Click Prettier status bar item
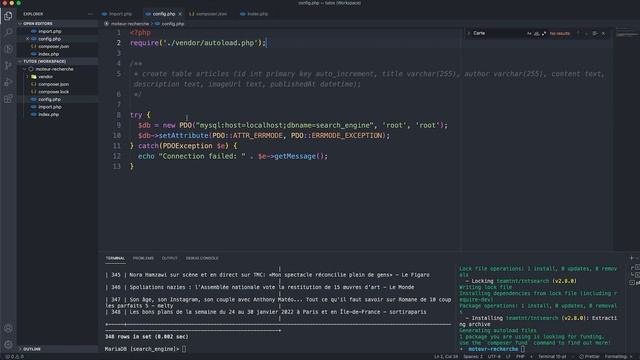The height and width of the screenshot is (360, 640). pos(589,356)
